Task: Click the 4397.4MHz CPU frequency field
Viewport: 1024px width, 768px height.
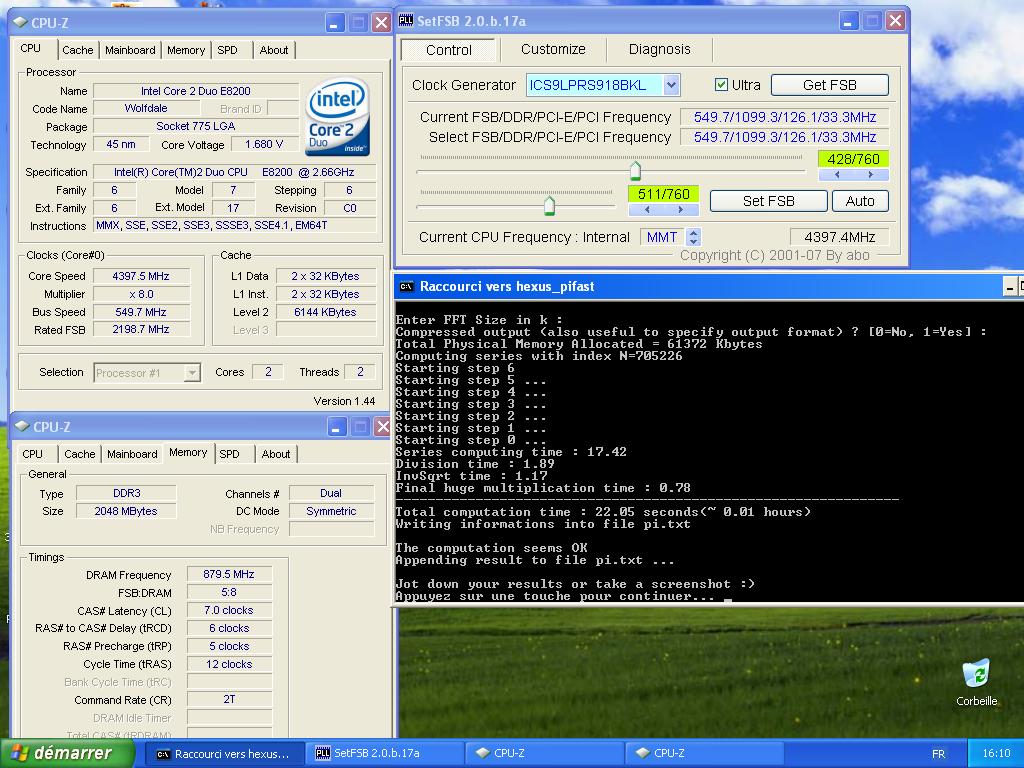Action: [x=839, y=237]
